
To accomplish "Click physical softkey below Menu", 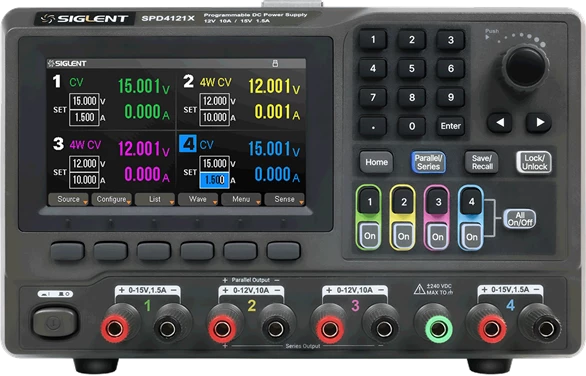I will (x=240, y=251).
